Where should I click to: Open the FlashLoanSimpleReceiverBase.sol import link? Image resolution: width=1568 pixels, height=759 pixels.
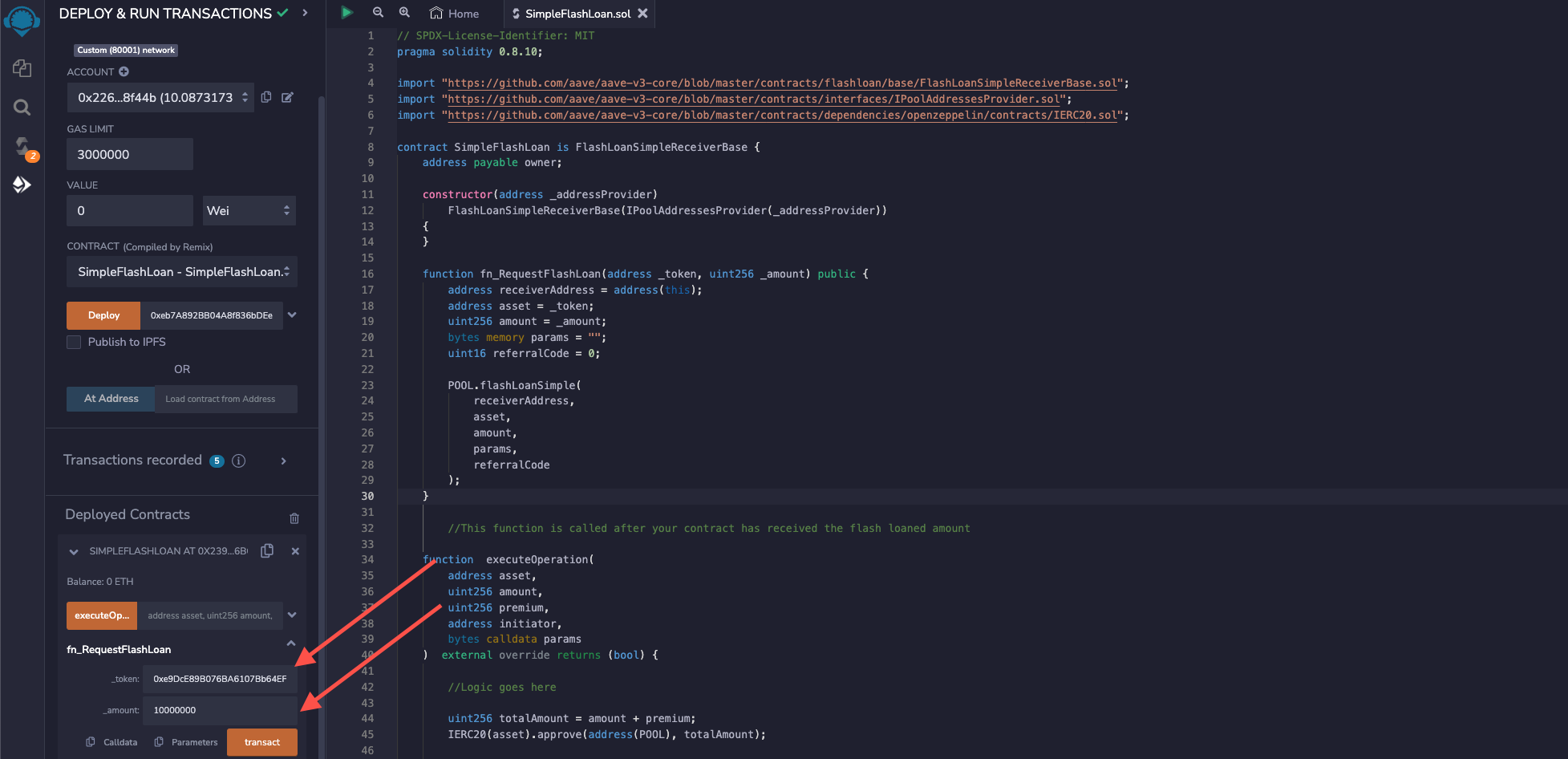(x=782, y=83)
